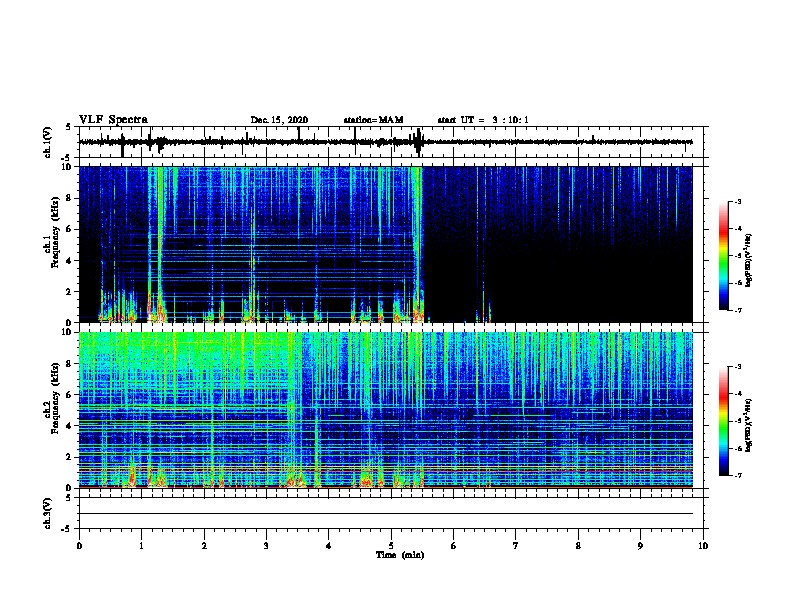Click the "ch.1(V)" waveform axis label
This screenshot has width=792, height=612.
pyautogui.click(x=48, y=142)
